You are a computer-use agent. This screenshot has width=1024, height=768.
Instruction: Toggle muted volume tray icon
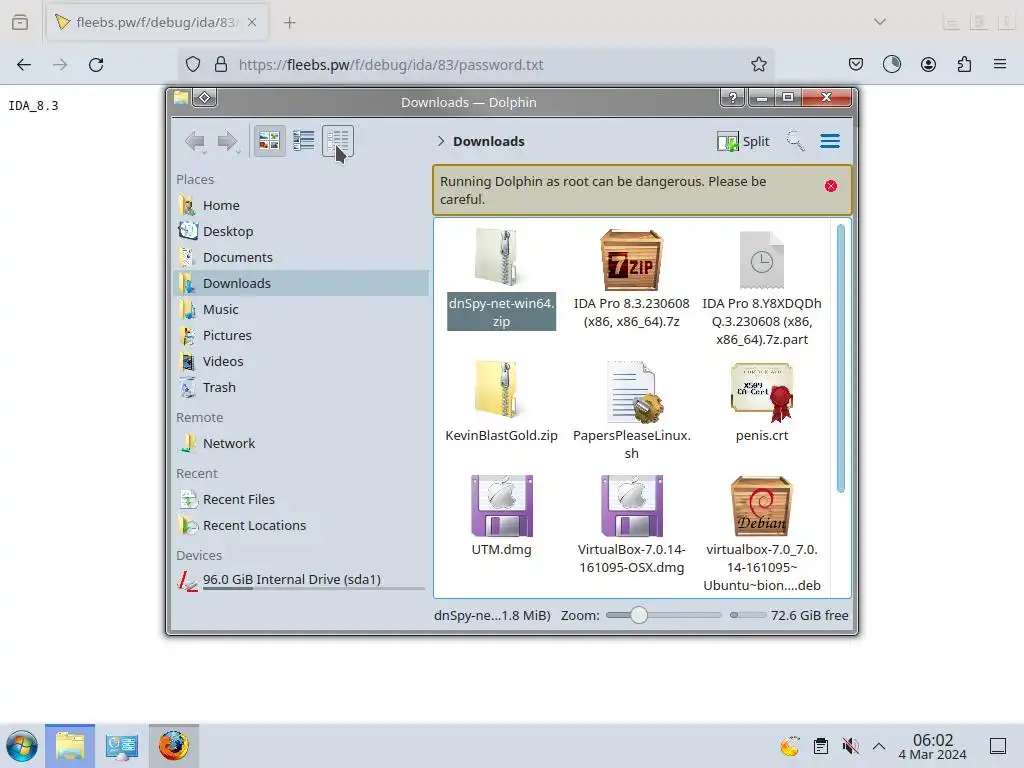(850, 746)
